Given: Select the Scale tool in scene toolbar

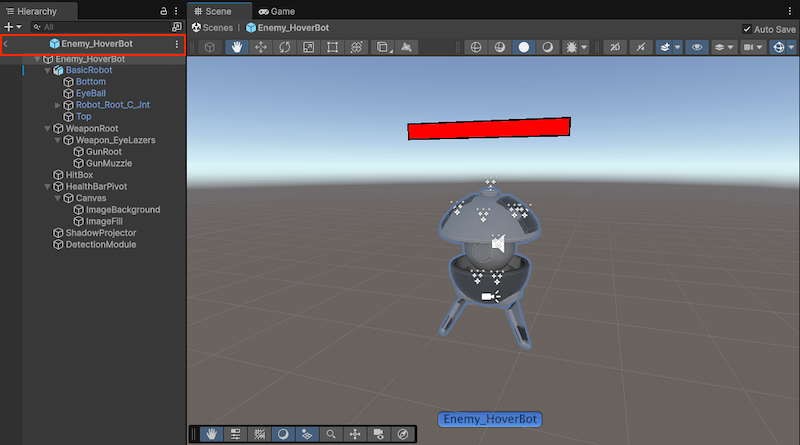Looking at the screenshot, I should pos(309,47).
